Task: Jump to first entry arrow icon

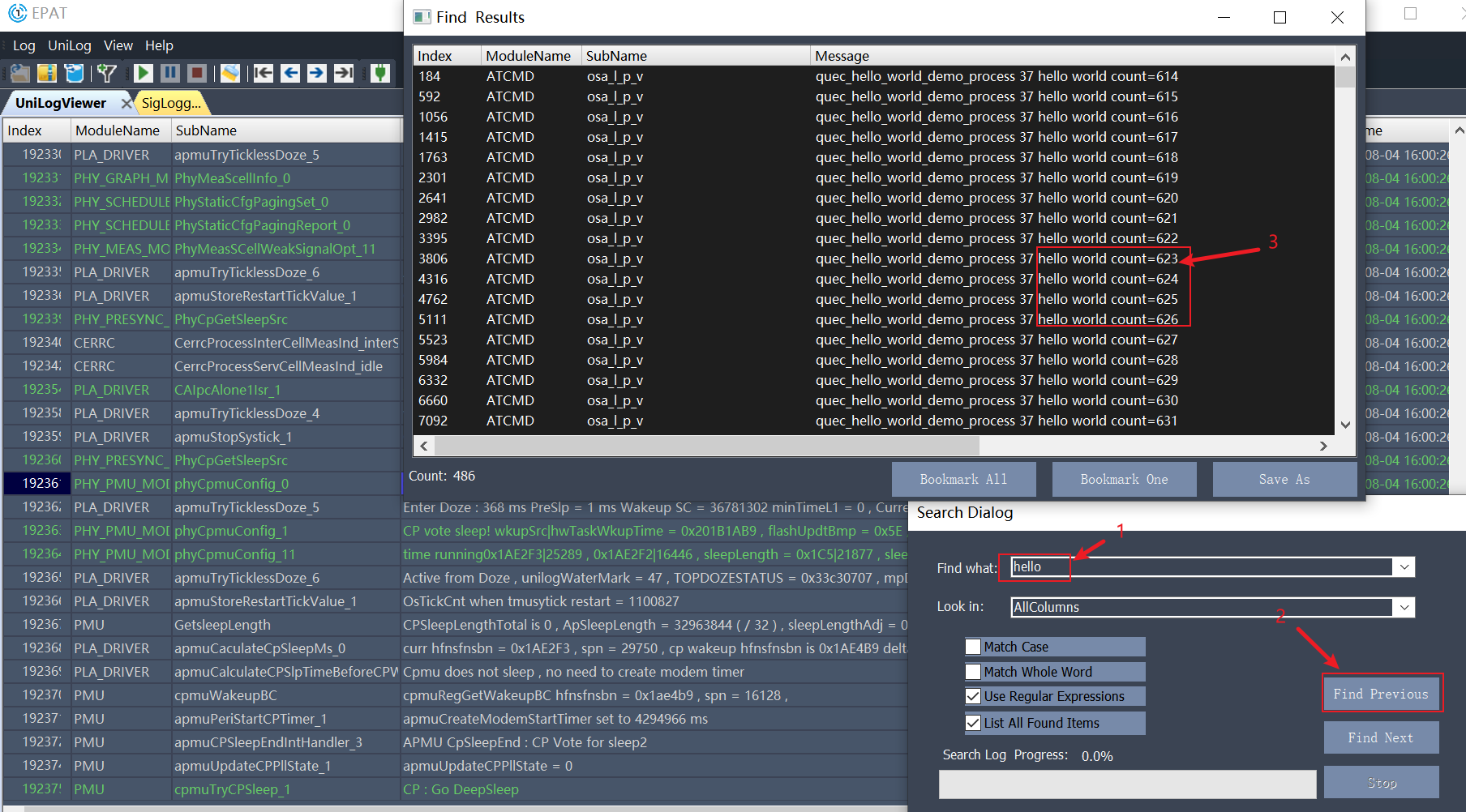Action: [x=264, y=73]
